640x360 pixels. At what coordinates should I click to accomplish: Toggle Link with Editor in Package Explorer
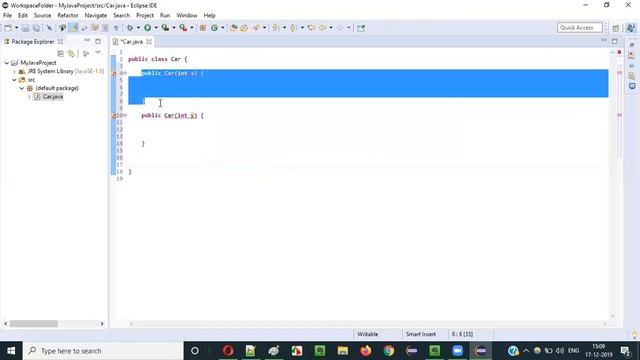pyautogui.click(x=71, y=53)
